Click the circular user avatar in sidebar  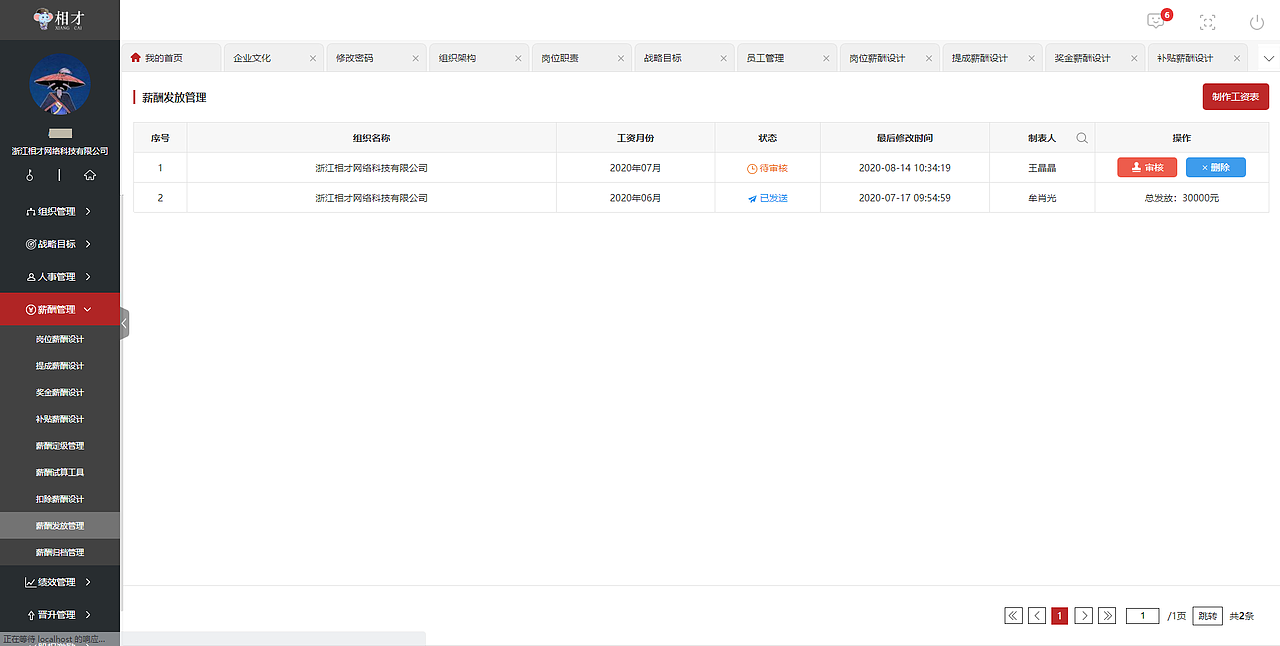[58, 85]
